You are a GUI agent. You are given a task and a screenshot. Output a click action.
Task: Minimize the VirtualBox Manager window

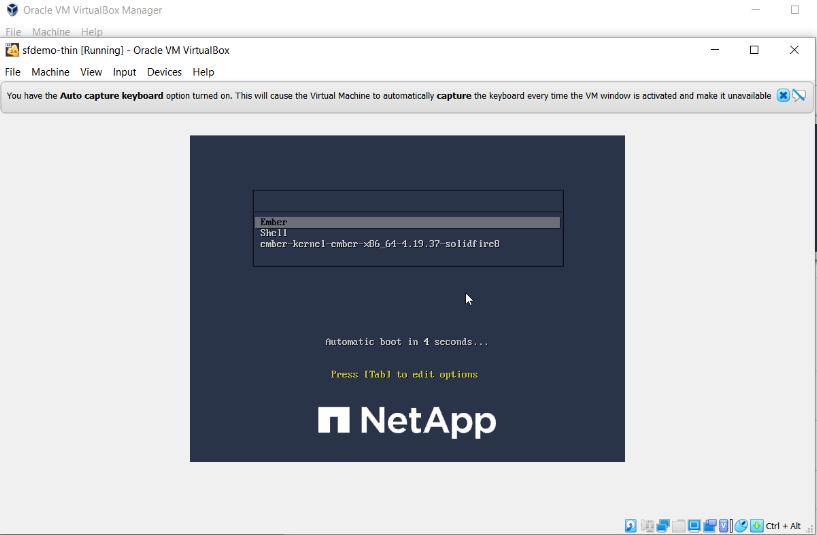point(756,10)
